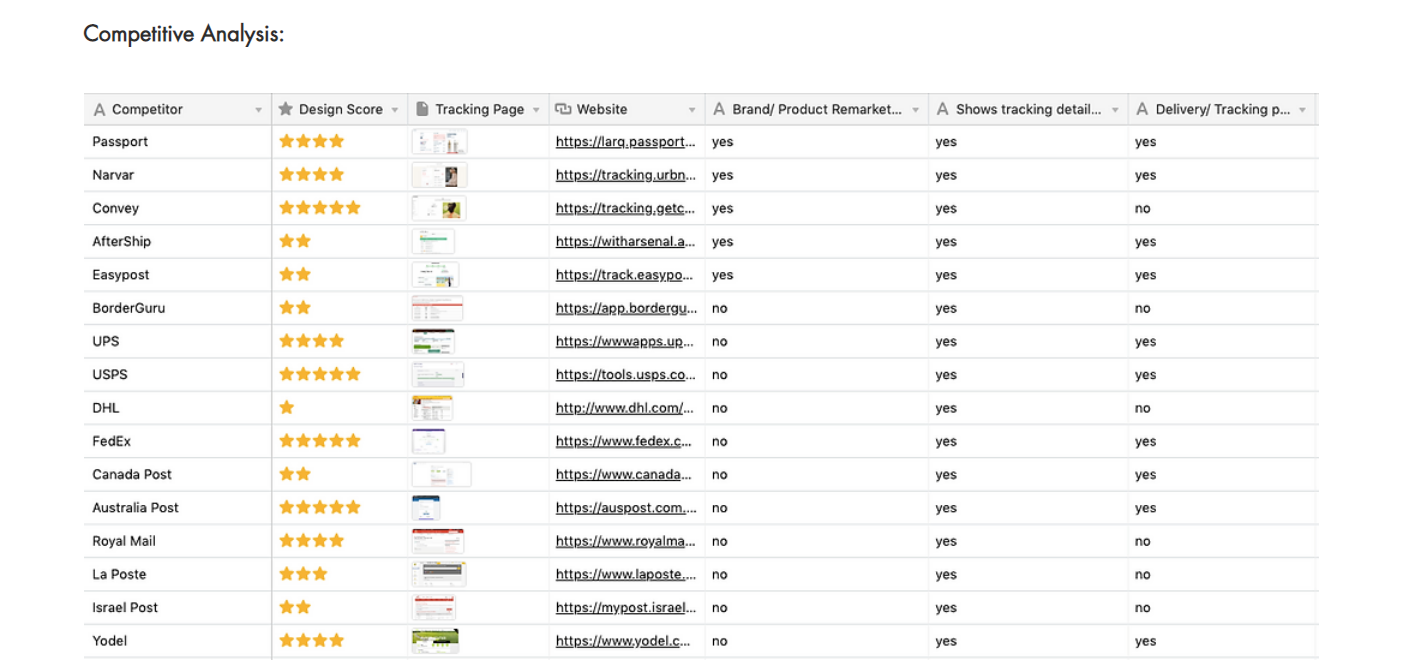Open Canada Post's tracking page thumbnail
The image size is (1407, 666).
(x=441, y=474)
